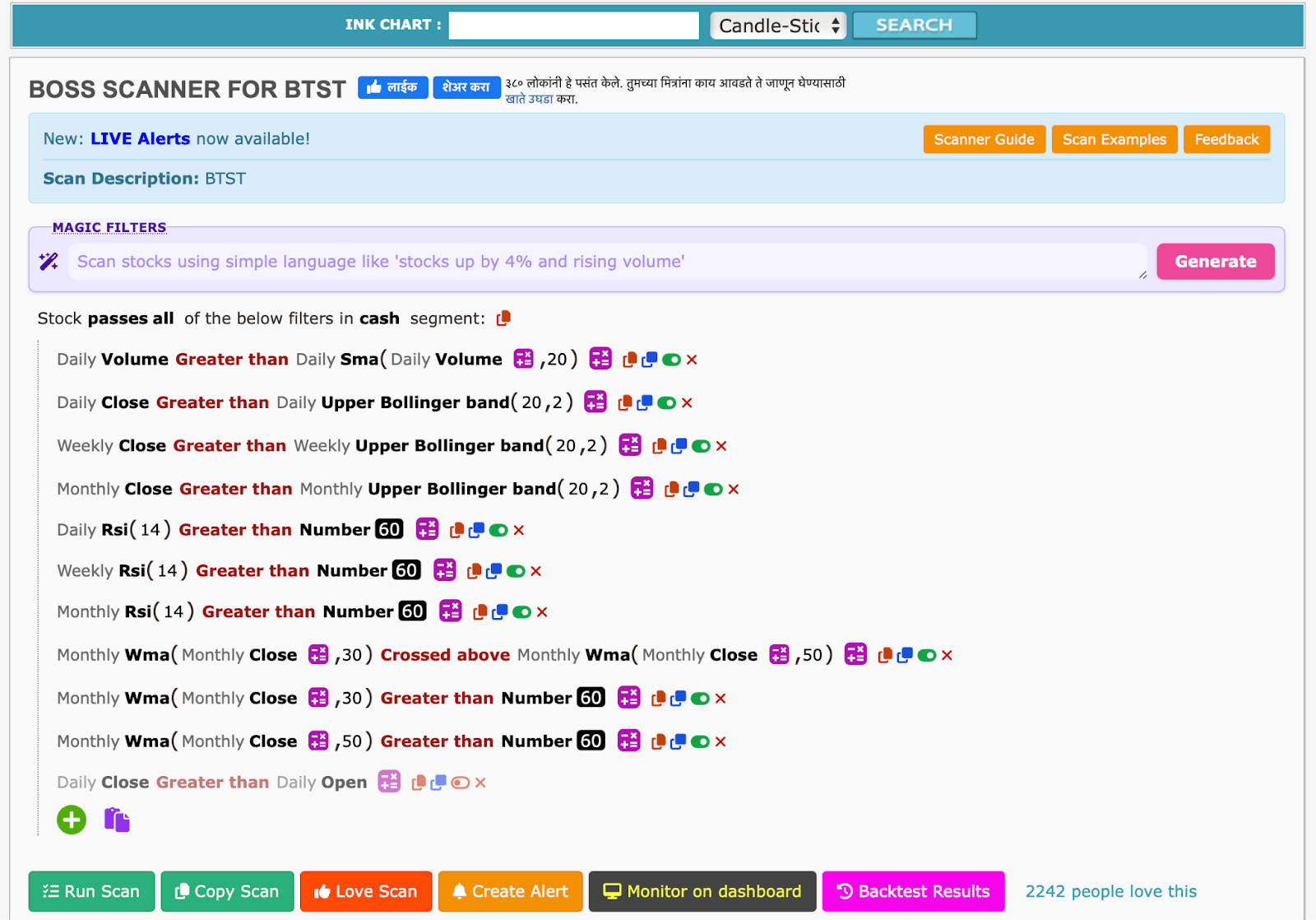Screen dimensions: 1316x920
Task: Change the 'passes all' condition selector
Action: pos(130,318)
